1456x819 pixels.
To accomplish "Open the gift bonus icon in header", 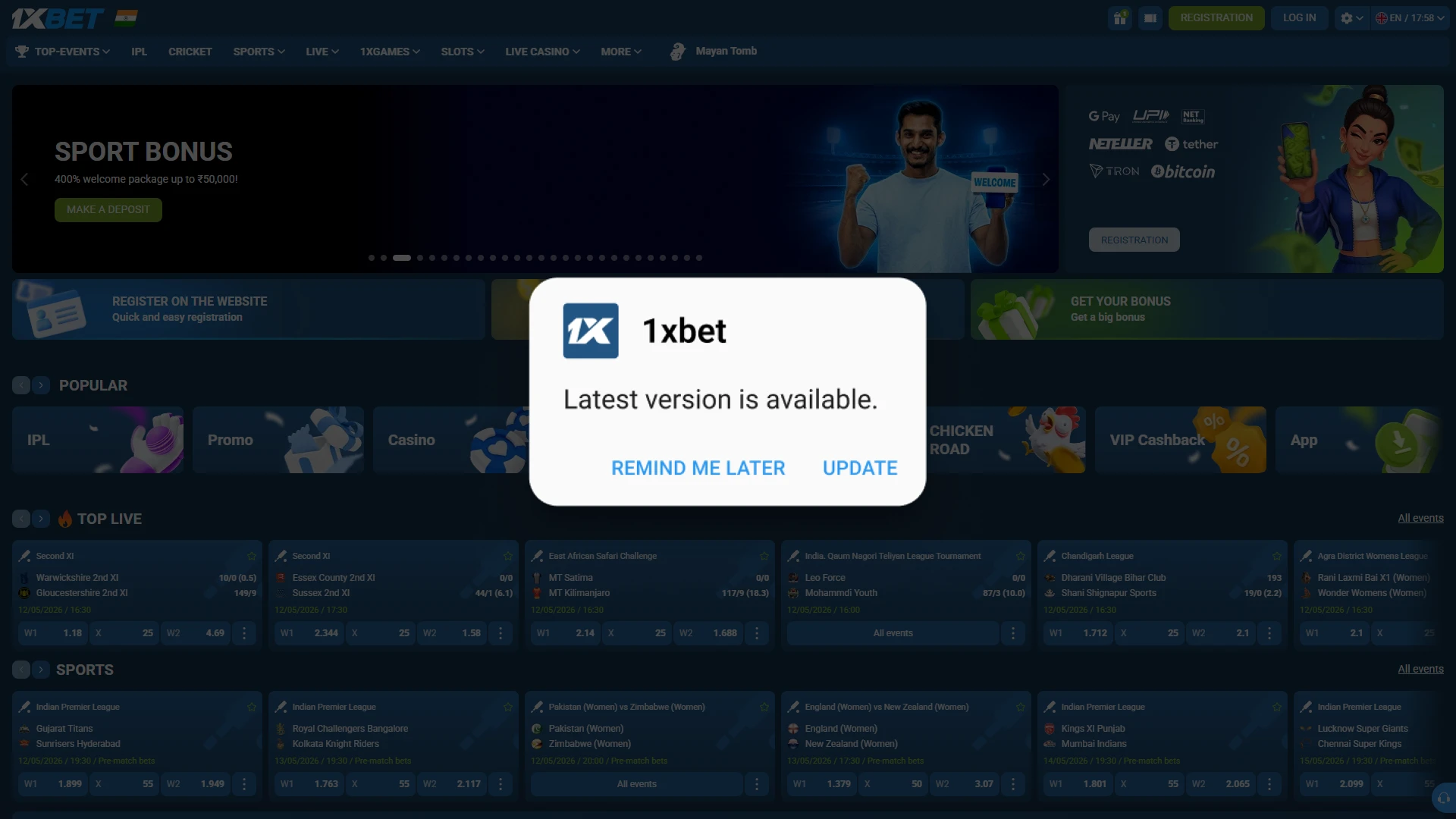I will pos(1119,18).
